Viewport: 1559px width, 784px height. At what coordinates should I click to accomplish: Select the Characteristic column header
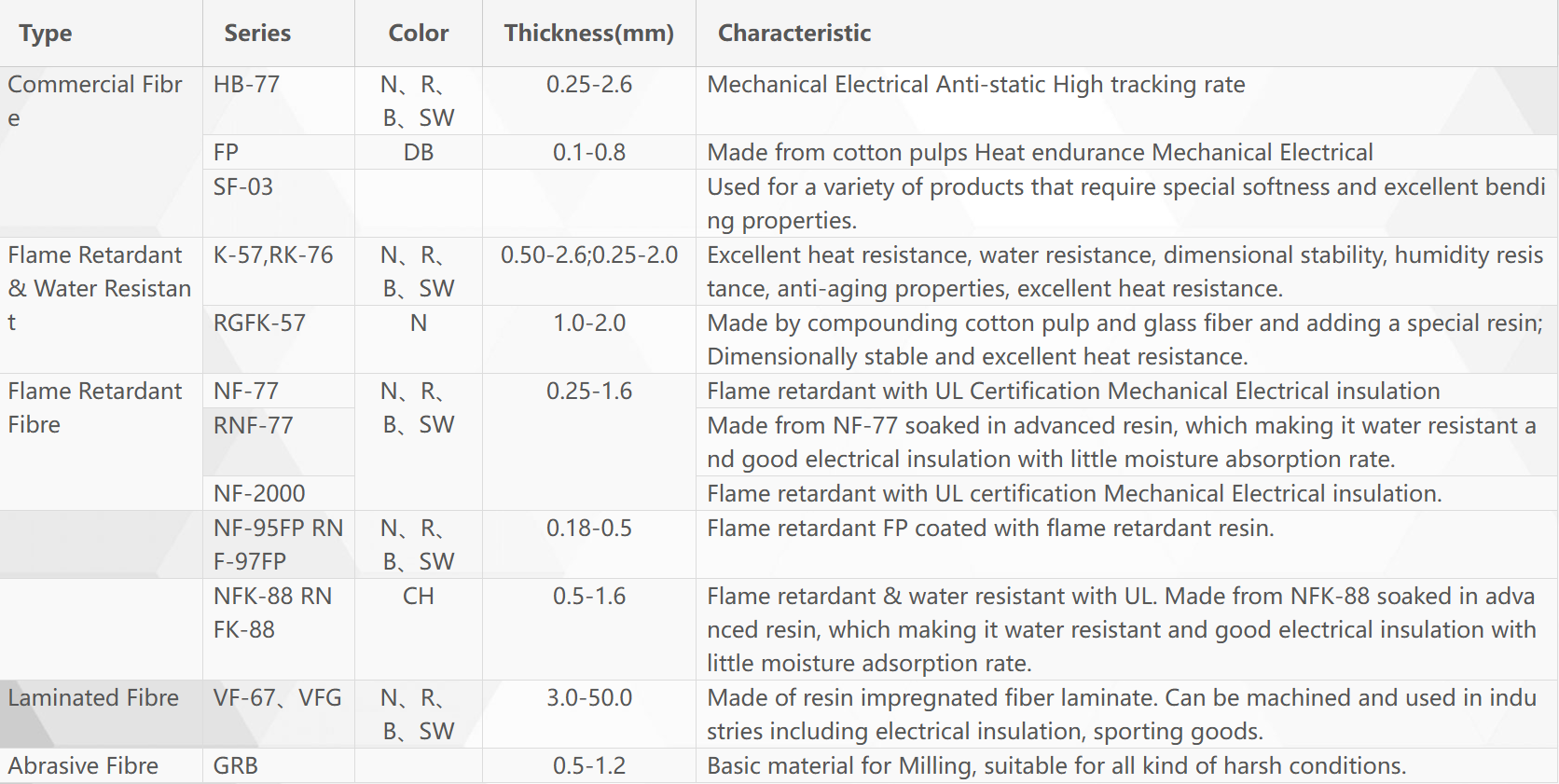point(1127,34)
